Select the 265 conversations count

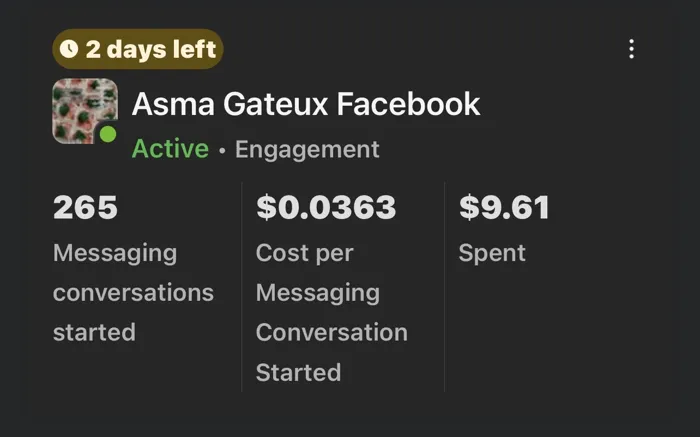point(85,208)
